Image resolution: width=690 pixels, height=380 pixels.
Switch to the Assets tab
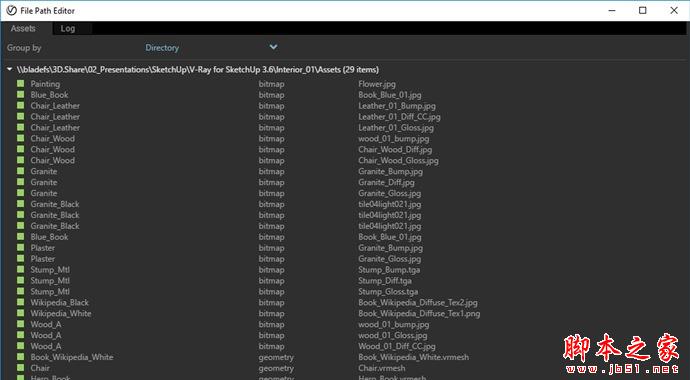click(23, 29)
